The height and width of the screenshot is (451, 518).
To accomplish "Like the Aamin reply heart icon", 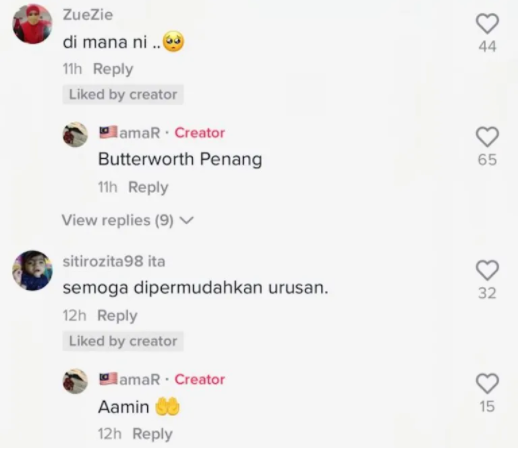I will coord(487,383).
